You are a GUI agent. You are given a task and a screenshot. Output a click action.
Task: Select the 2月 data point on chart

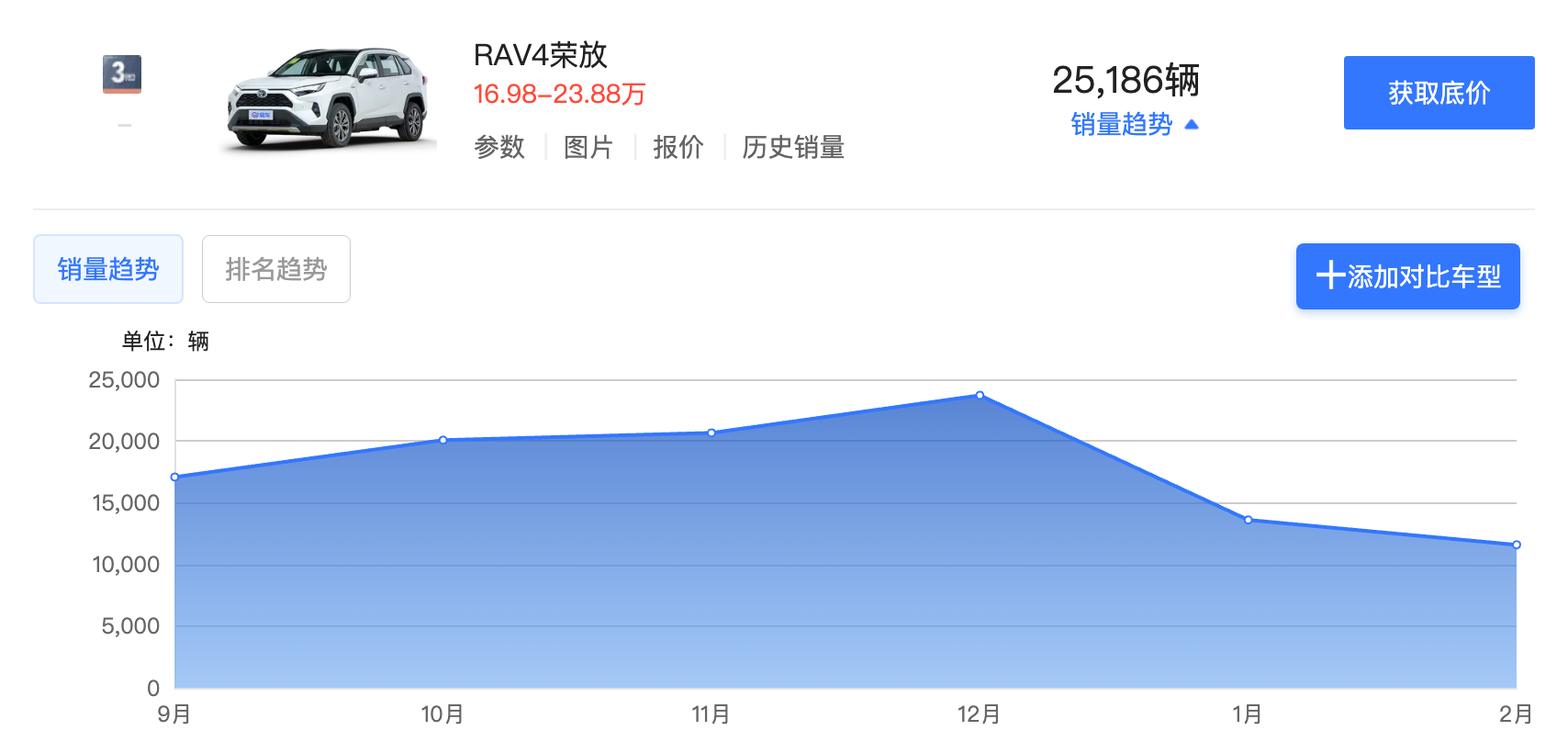1517,545
